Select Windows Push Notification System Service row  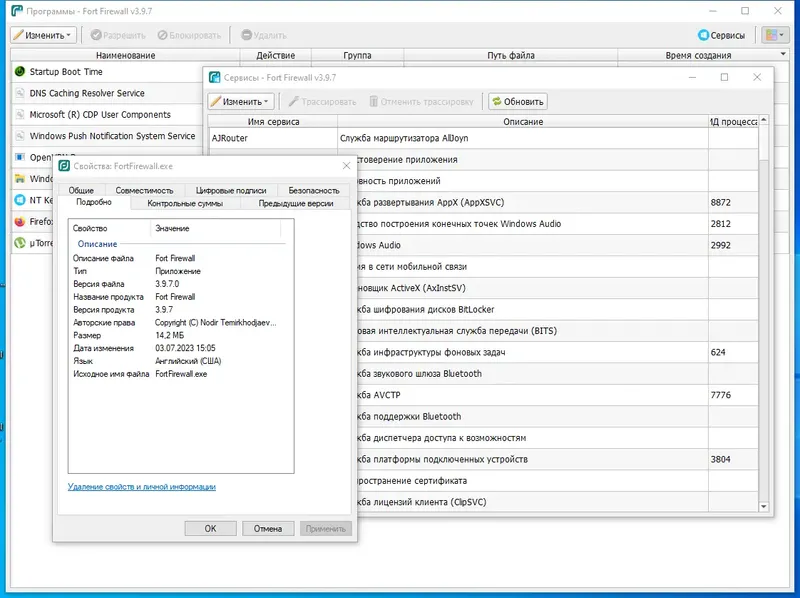107,136
